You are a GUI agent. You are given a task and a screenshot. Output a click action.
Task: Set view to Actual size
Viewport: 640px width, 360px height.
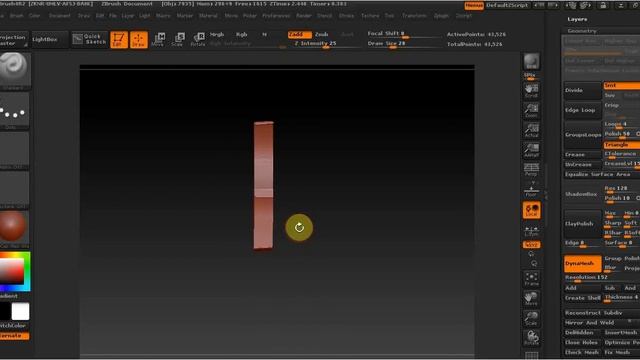531,130
